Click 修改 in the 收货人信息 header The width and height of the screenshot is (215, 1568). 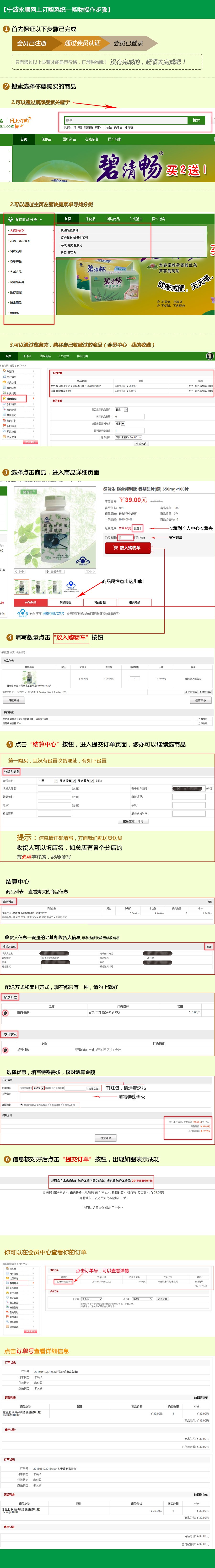209,947
